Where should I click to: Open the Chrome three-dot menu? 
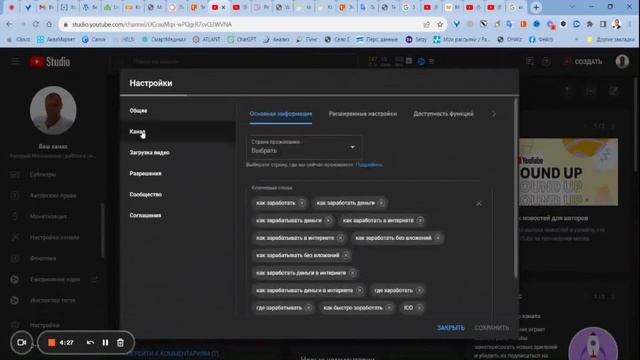tap(630, 24)
